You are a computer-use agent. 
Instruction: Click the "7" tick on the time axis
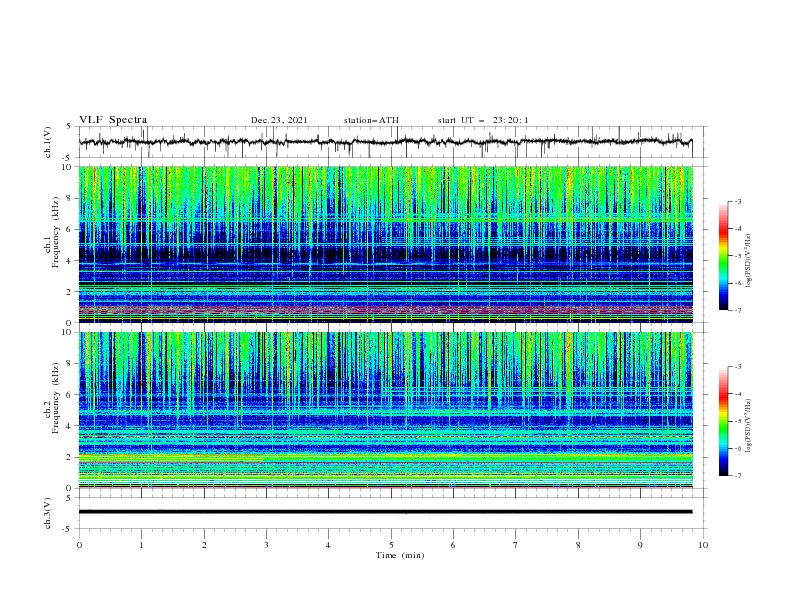(x=516, y=545)
